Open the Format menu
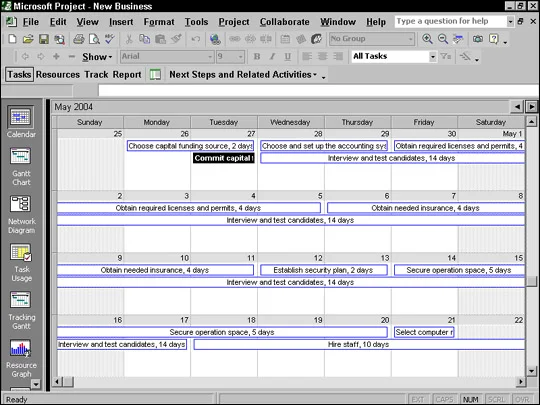The width and height of the screenshot is (540, 405). (159, 22)
